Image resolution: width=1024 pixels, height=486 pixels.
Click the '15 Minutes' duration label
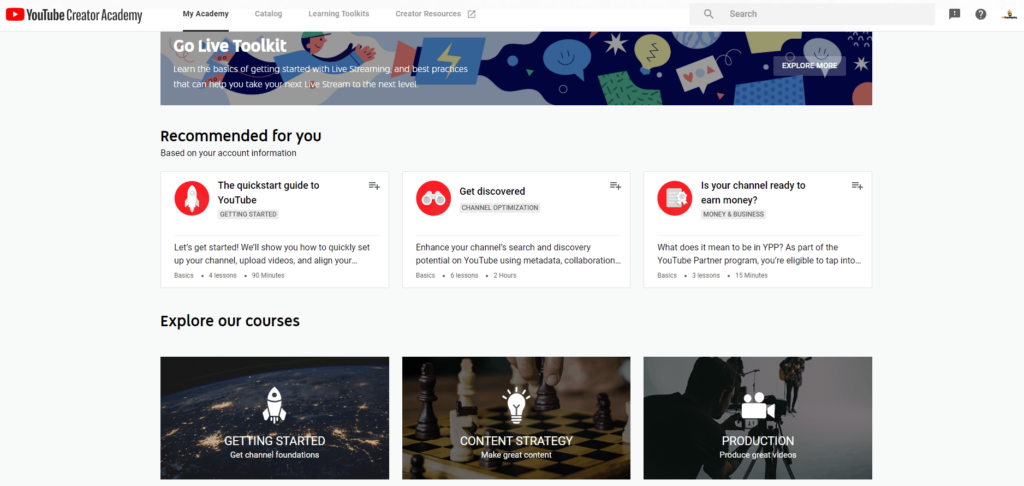tap(751, 276)
